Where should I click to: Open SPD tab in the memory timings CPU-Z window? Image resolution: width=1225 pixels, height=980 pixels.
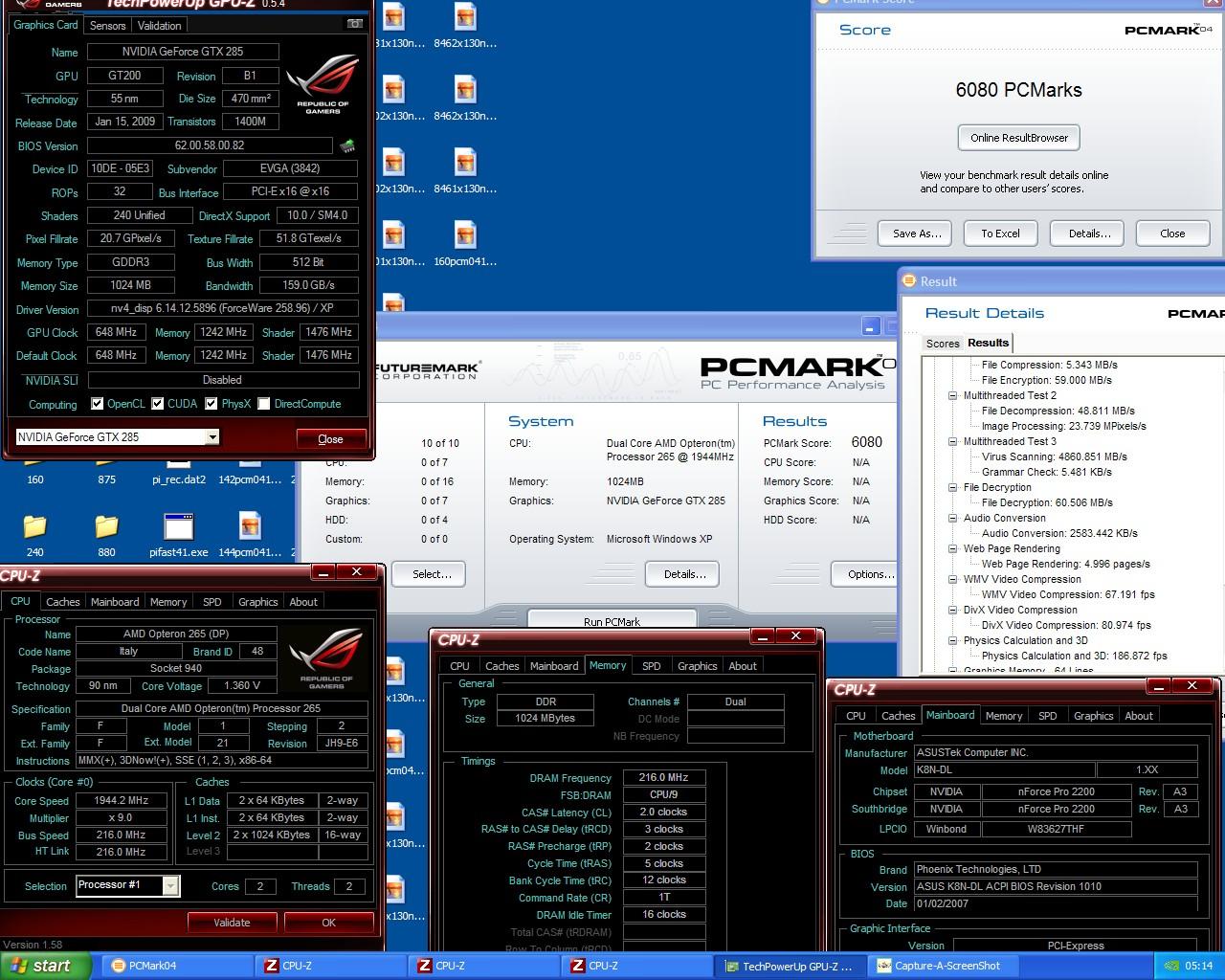652,666
